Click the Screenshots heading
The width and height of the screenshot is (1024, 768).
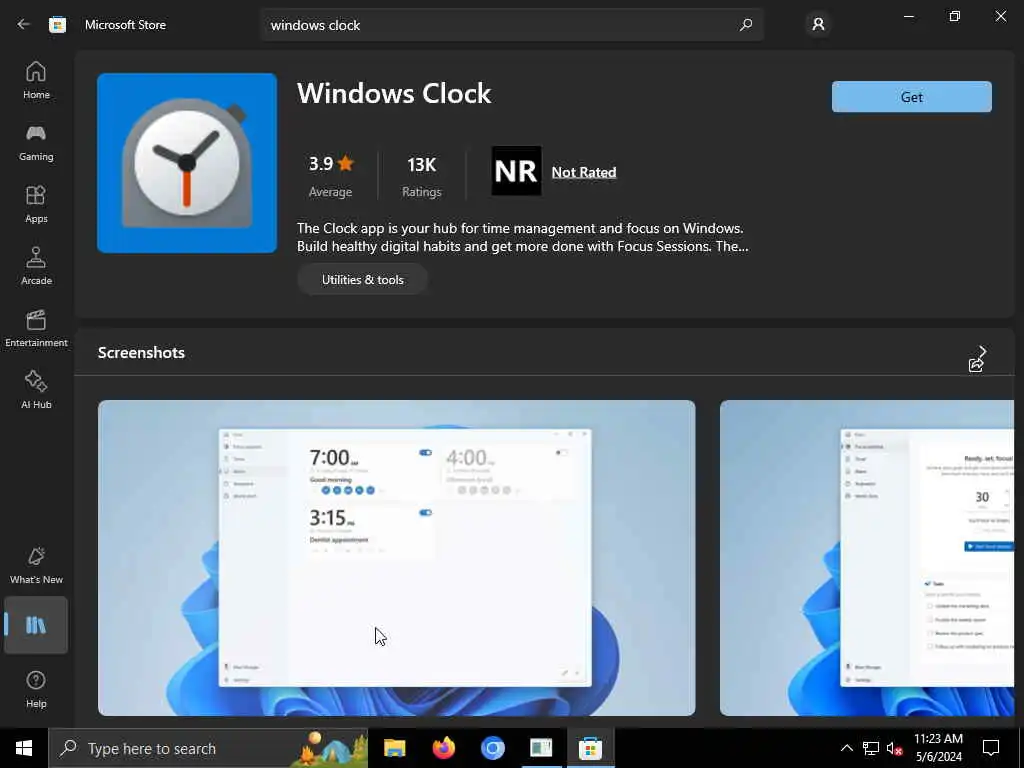tap(141, 353)
